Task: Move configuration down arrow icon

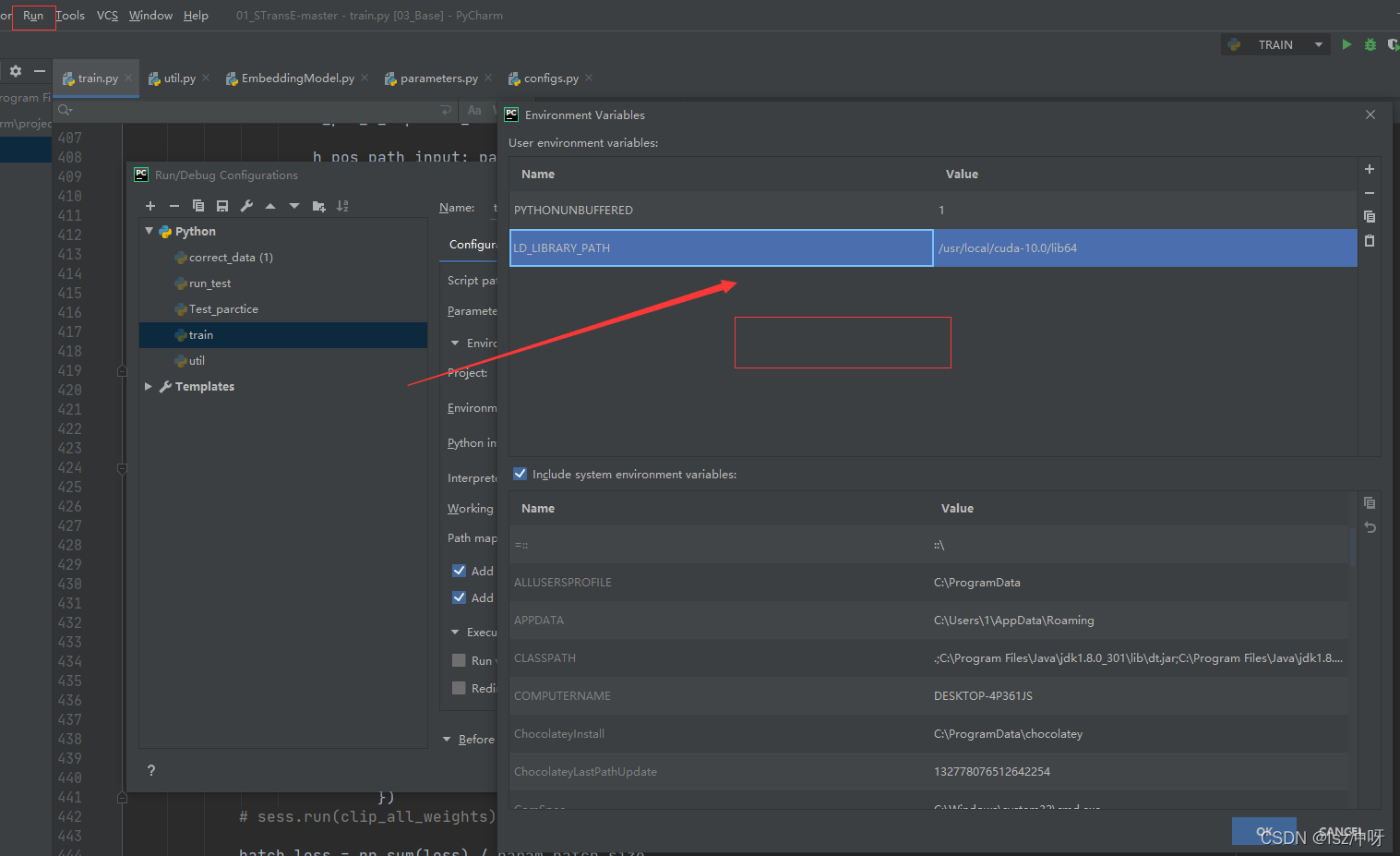Action: (294, 206)
